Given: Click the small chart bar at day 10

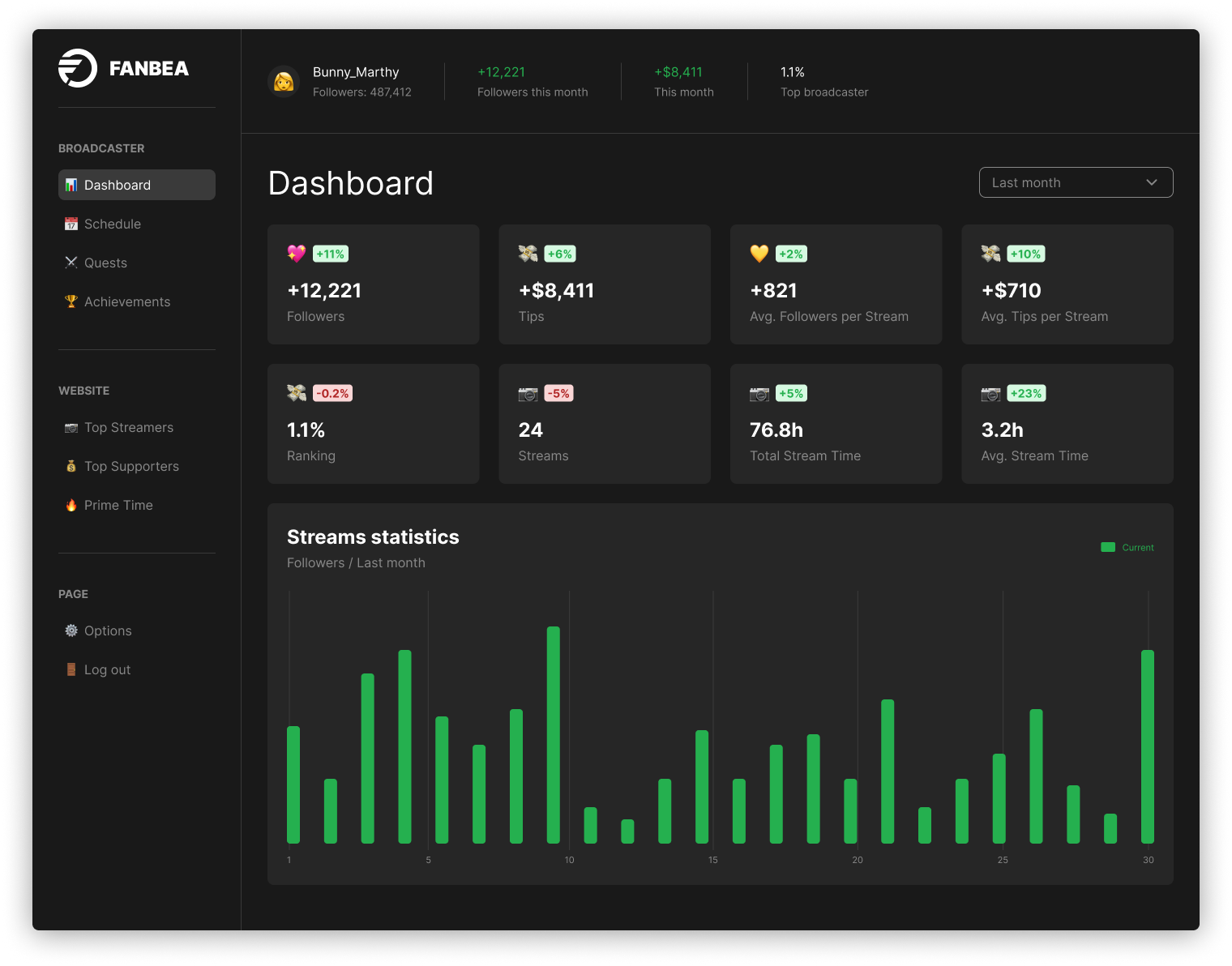Looking at the screenshot, I should tap(627, 831).
